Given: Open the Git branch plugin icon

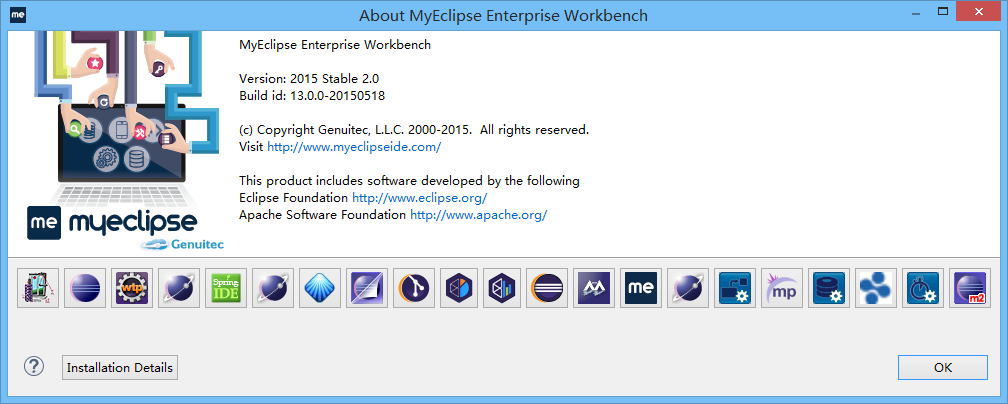Looking at the screenshot, I should pyautogui.click(x=414, y=288).
